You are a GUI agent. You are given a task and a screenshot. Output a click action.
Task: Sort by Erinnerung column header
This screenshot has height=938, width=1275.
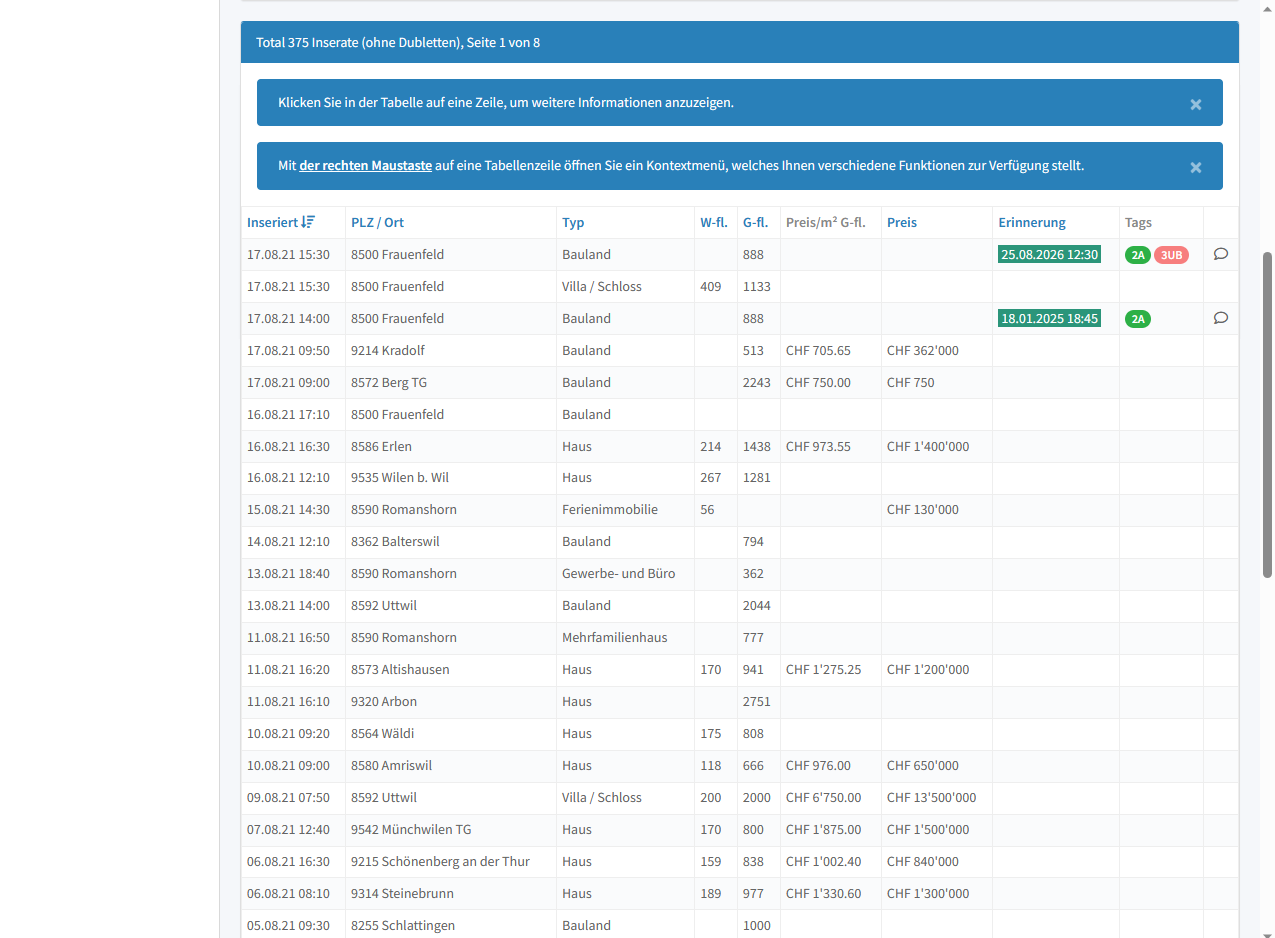[x=1031, y=222]
